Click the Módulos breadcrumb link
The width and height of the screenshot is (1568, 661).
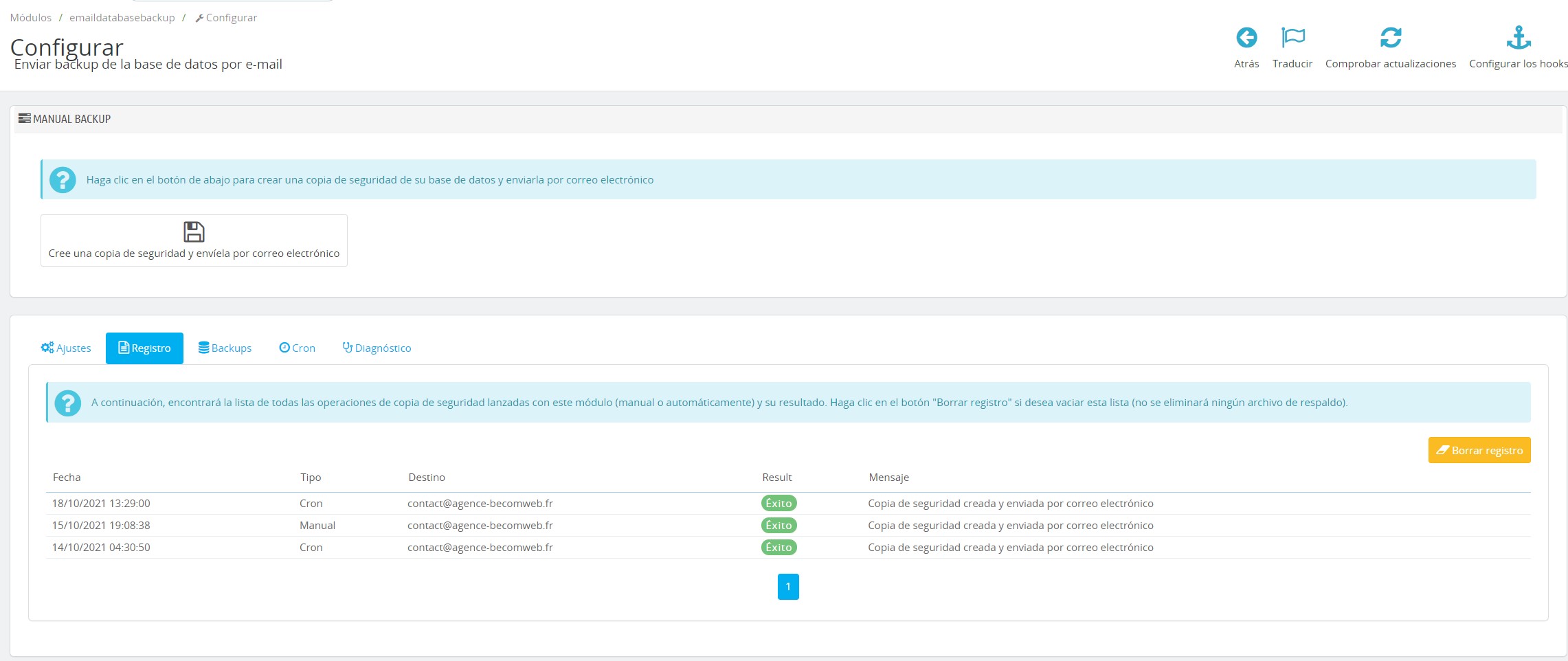(x=31, y=18)
